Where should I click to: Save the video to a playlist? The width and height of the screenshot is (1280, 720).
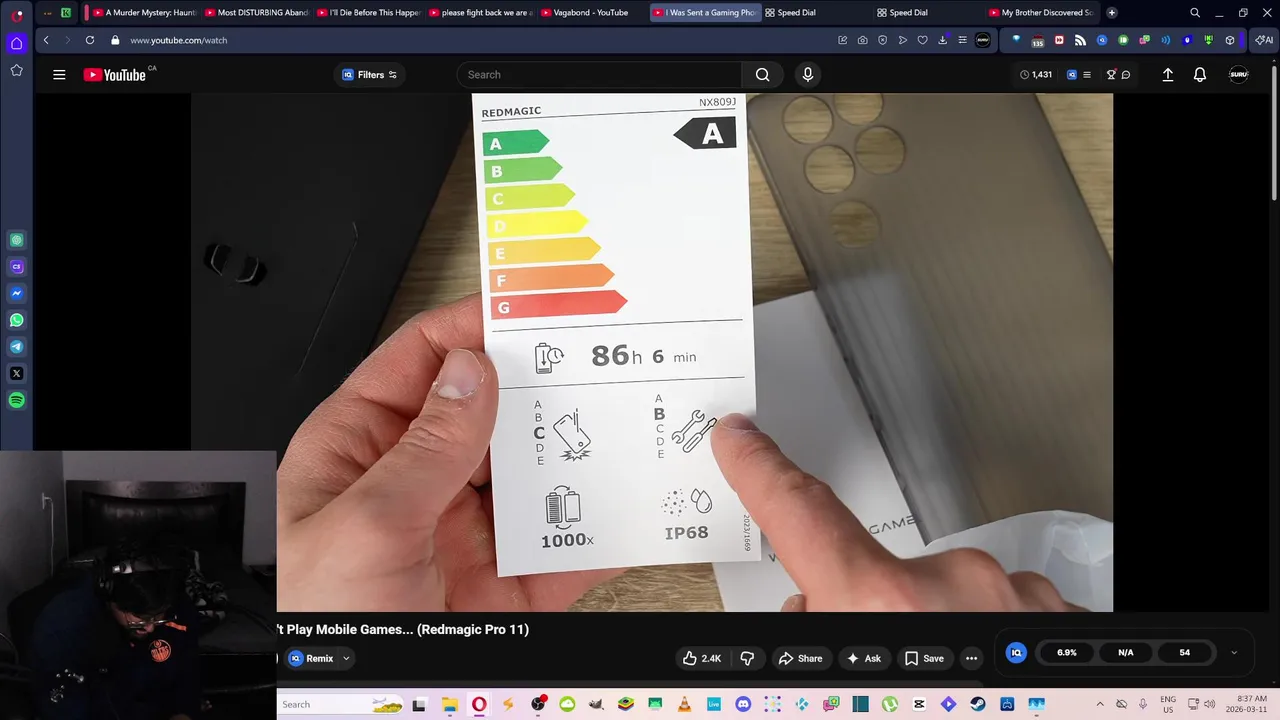coord(924,658)
